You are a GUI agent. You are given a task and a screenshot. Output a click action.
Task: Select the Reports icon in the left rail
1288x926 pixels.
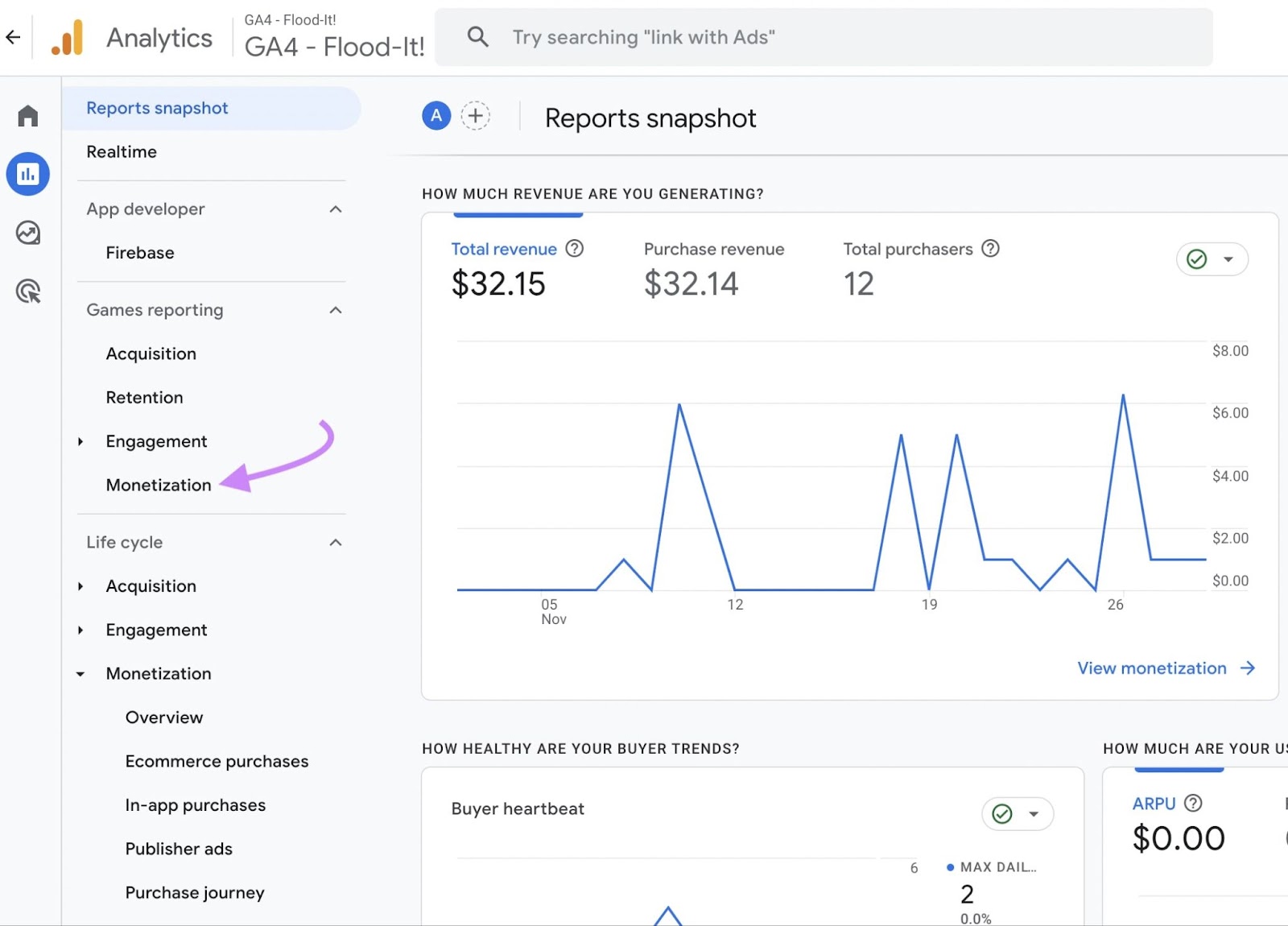pos(27,174)
